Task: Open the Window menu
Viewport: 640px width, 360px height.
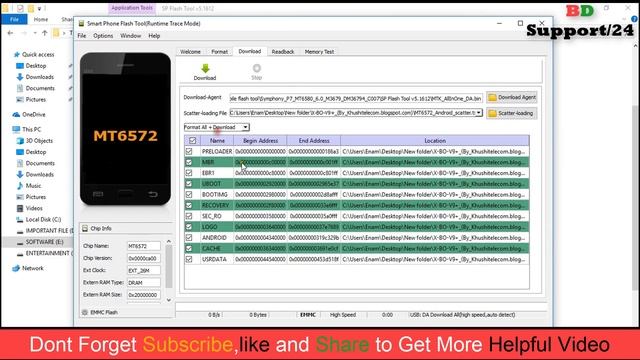Action: click(x=131, y=36)
